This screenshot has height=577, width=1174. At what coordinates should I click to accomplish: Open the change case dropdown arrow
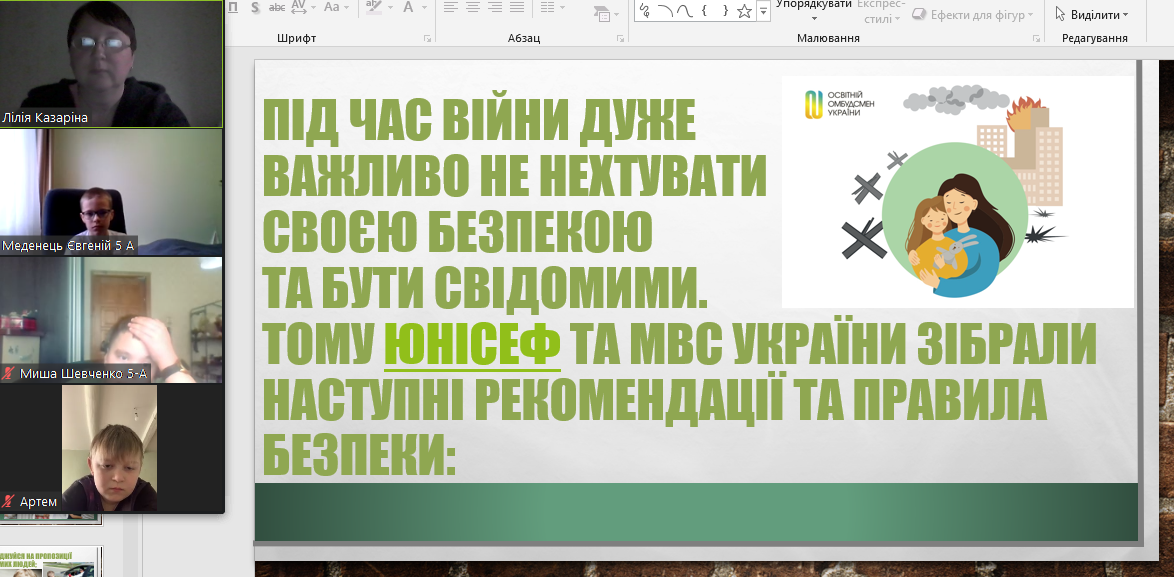(347, 7)
